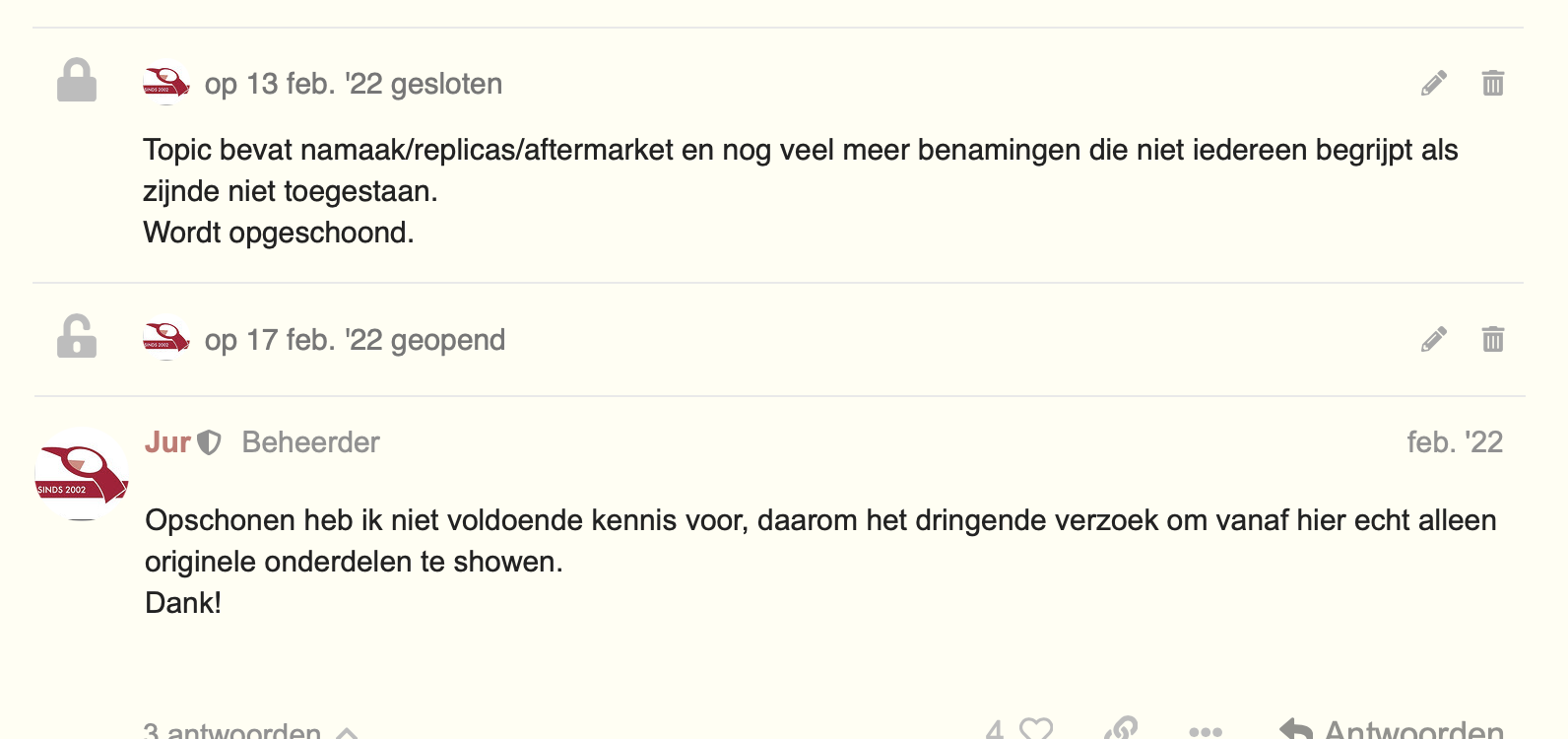Delete the '13 feb. gesloten' action post
Image resolution: width=1568 pixels, height=739 pixels.
(1493, 84)
